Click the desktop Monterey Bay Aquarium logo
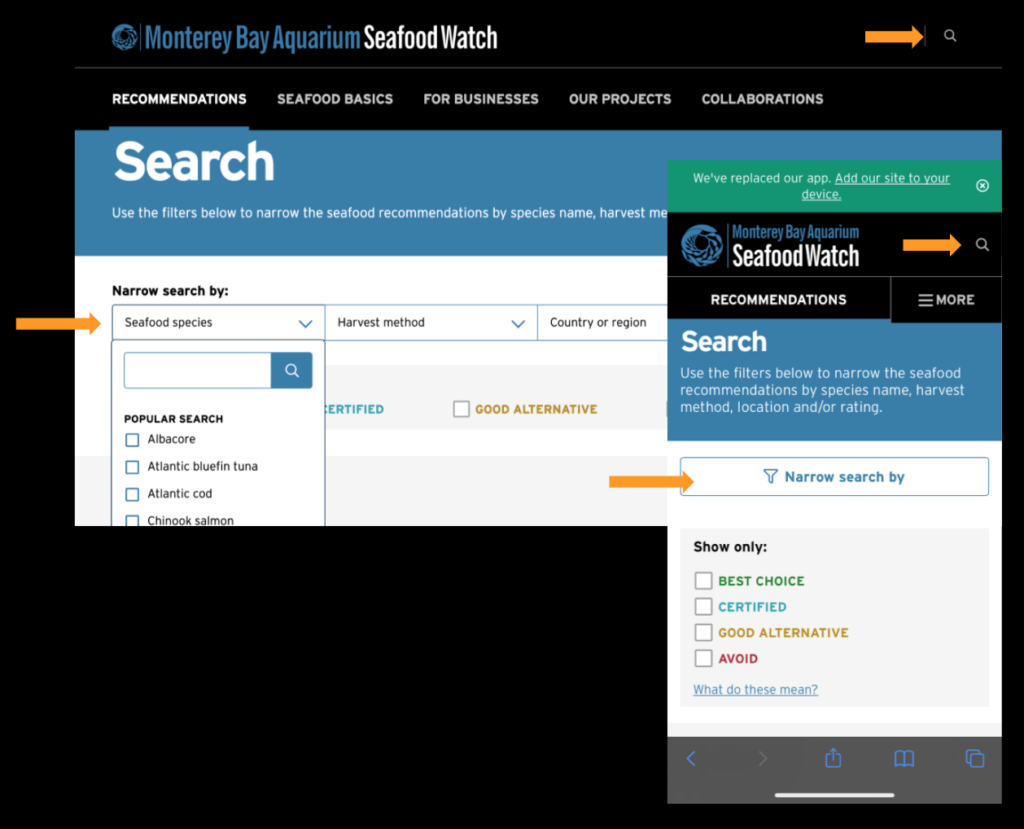Image resolution: width=1024 pixels, height=829 pixels. pos(304,37)
